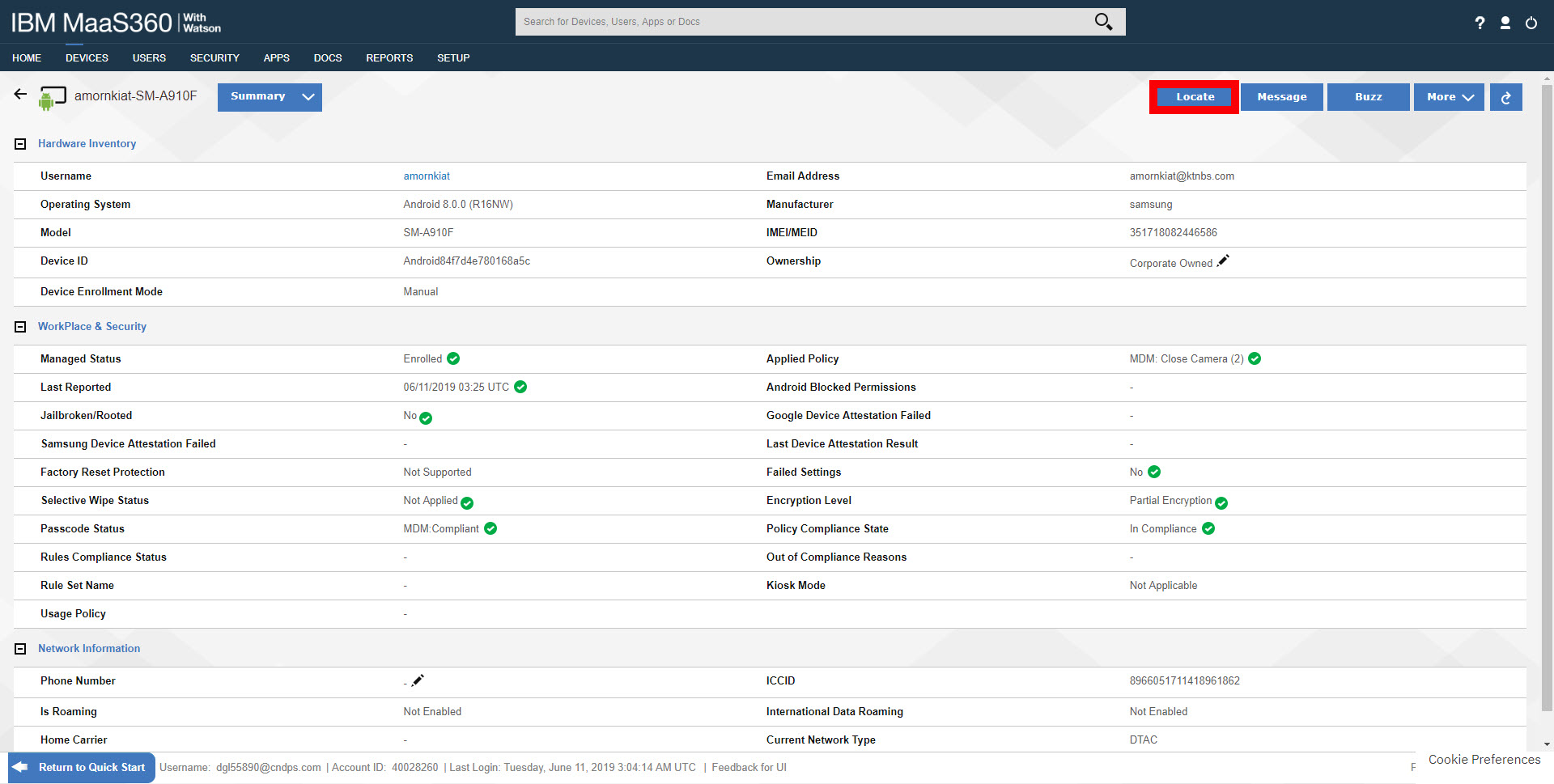Click the email amornkiat@ktnbs.com
Screen dimensions: 1554x784
click(x=1182, y=176)
